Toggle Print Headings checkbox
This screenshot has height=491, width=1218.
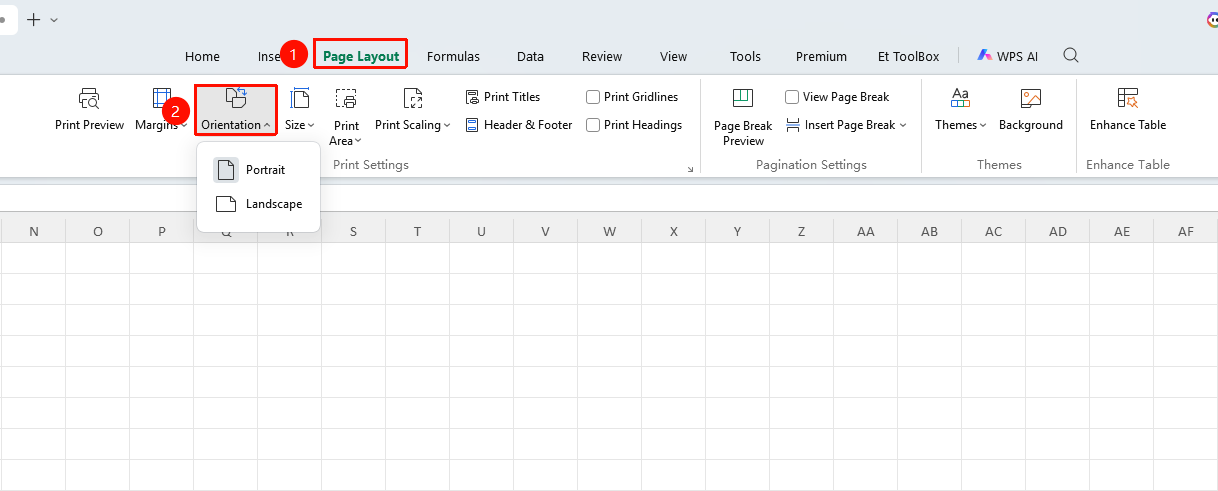pyautogui.click(x=593, y=125)
